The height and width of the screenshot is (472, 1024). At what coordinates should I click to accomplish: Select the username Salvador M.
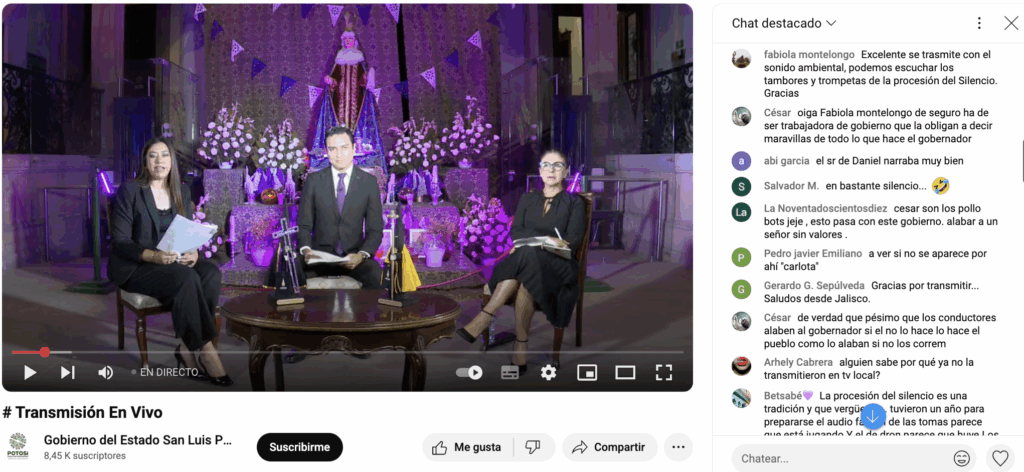click(792, 186)
